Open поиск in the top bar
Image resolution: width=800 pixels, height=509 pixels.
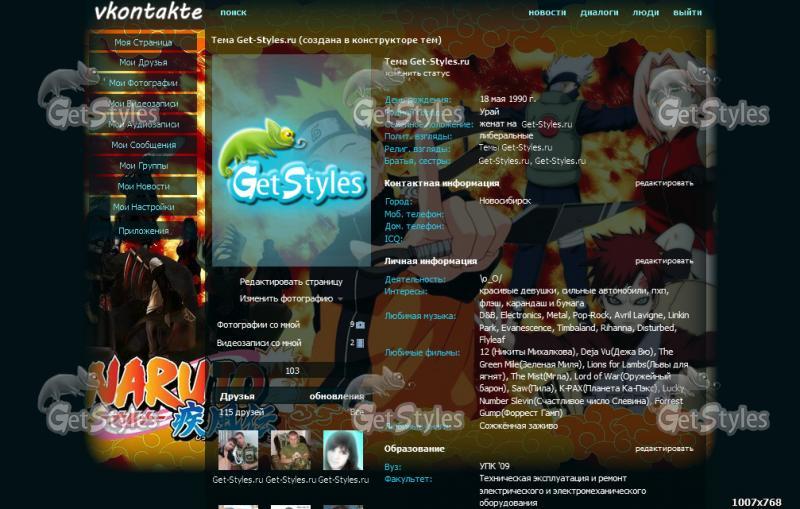coord(233,12)
